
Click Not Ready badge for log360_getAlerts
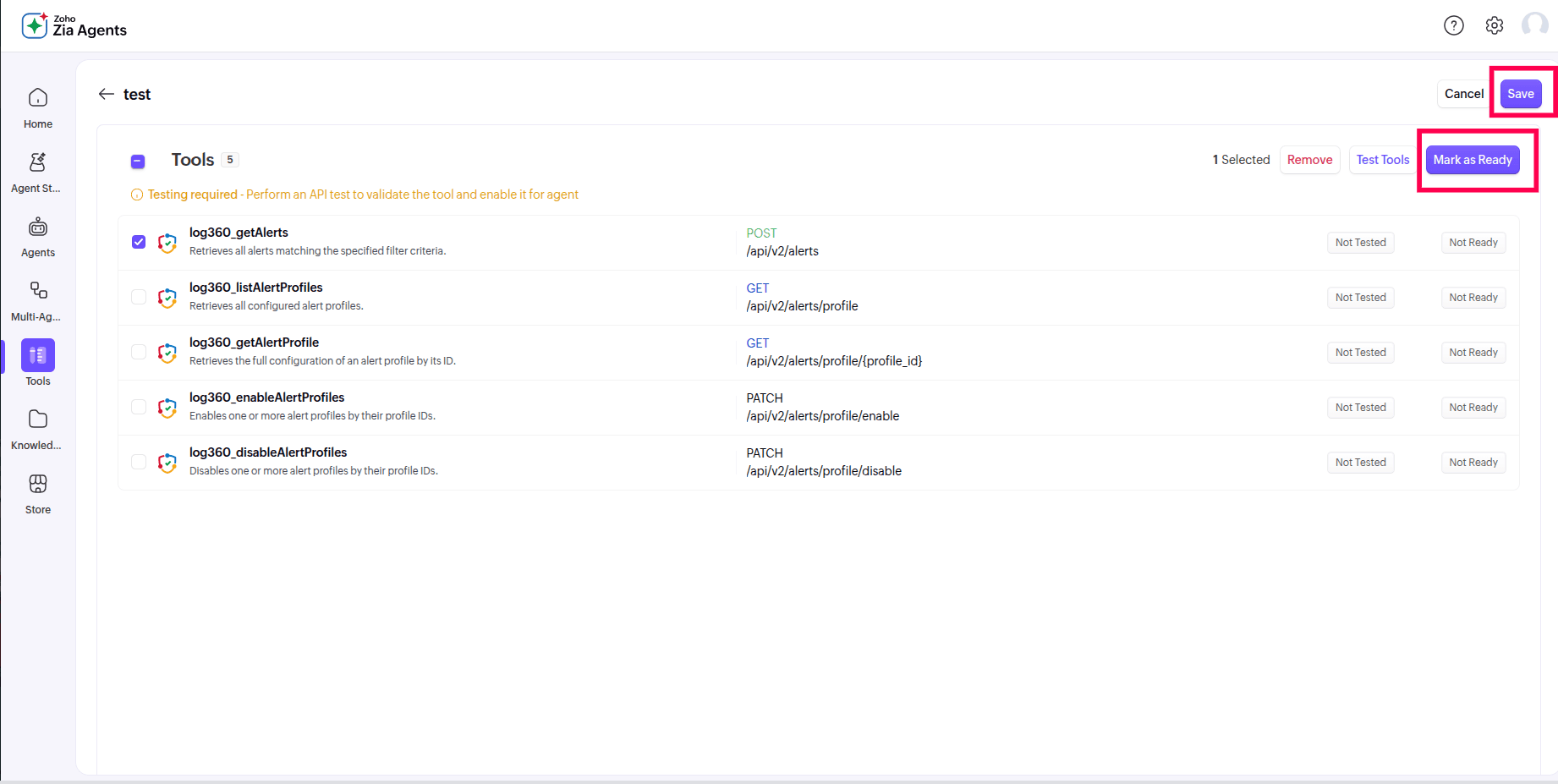(1473, 243)
